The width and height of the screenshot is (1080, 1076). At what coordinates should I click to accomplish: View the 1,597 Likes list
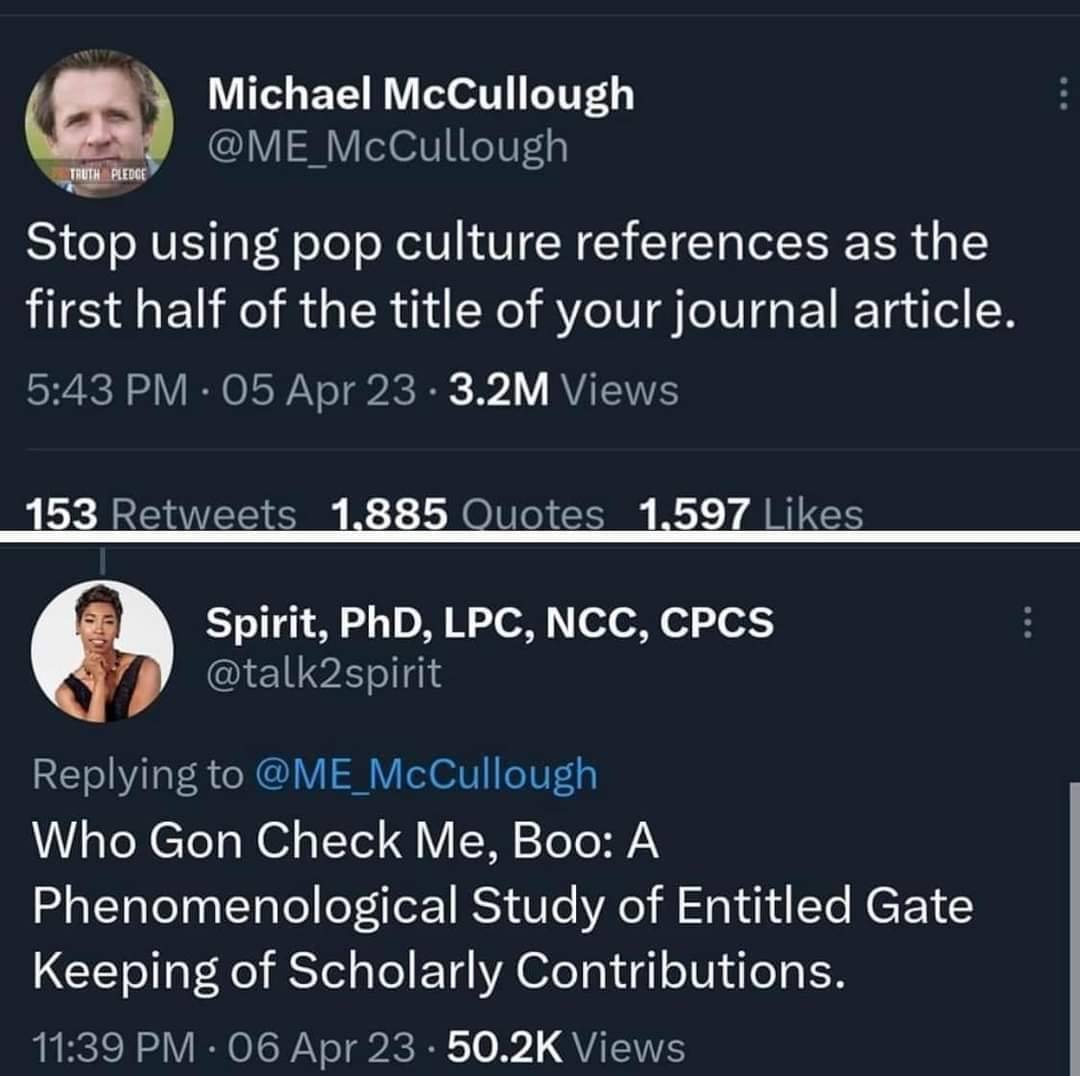click(x=751, y=514)
